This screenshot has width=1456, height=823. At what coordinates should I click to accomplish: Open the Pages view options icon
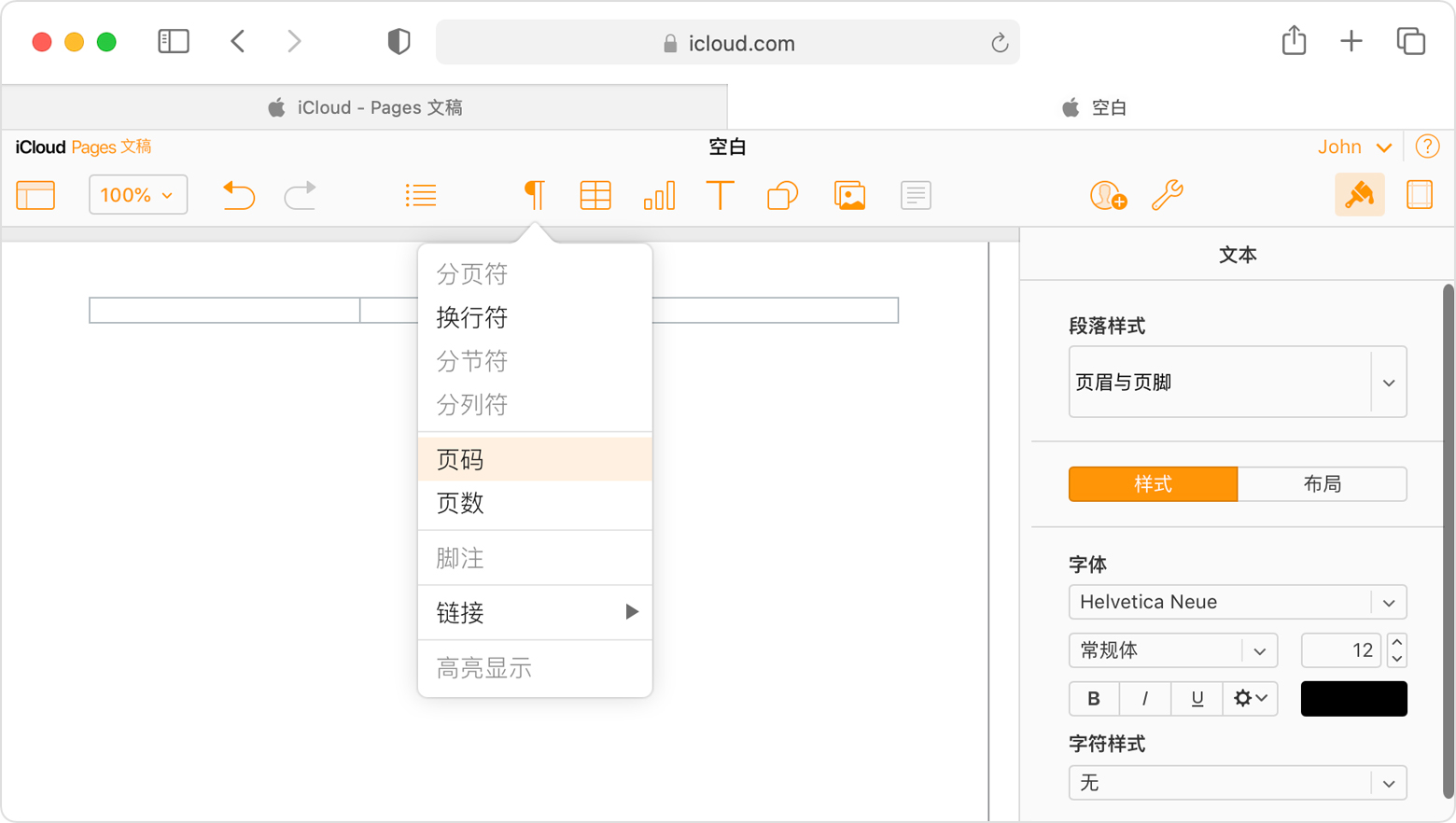(x=35, y=195)
